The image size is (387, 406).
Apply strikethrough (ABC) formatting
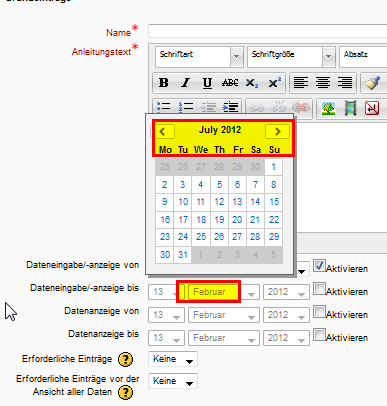pyautogui.click(x=230, y=83)
